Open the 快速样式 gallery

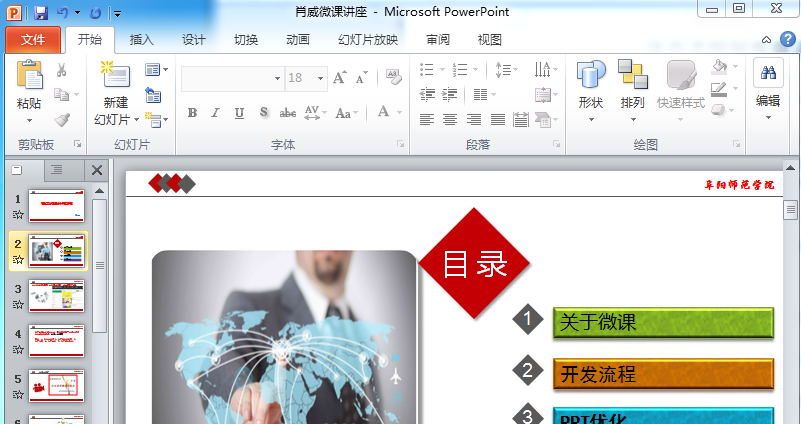681,92
